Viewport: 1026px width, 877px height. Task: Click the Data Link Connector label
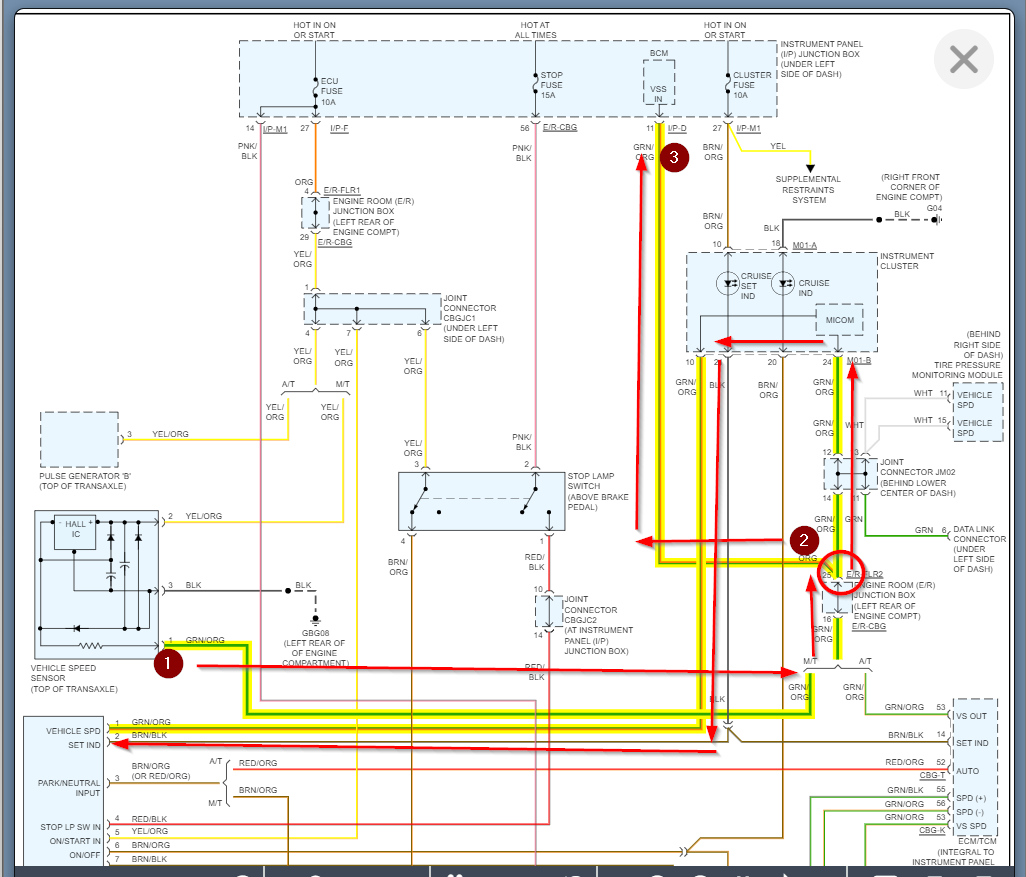980,549
